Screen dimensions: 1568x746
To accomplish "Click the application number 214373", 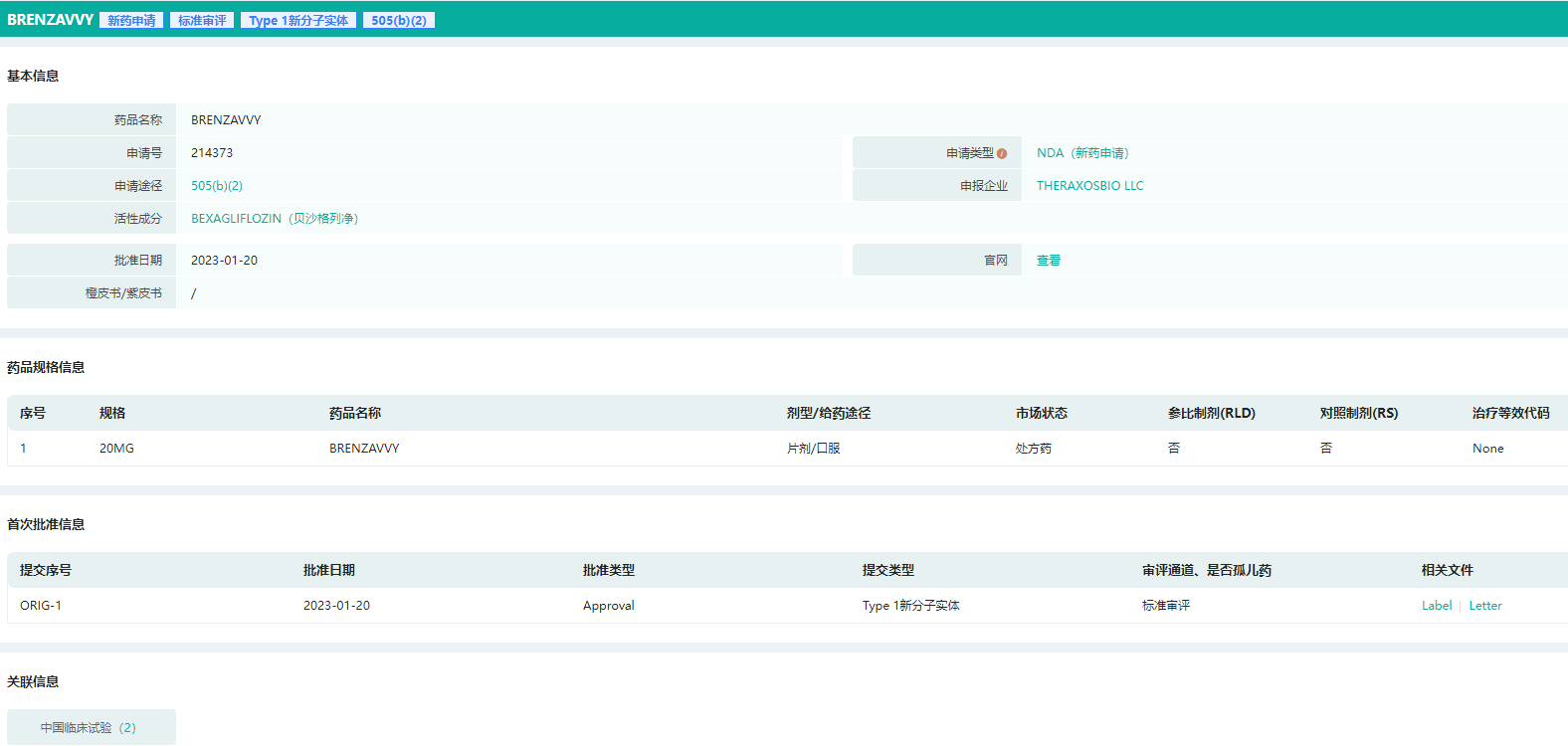I will [x=212, y=153].
